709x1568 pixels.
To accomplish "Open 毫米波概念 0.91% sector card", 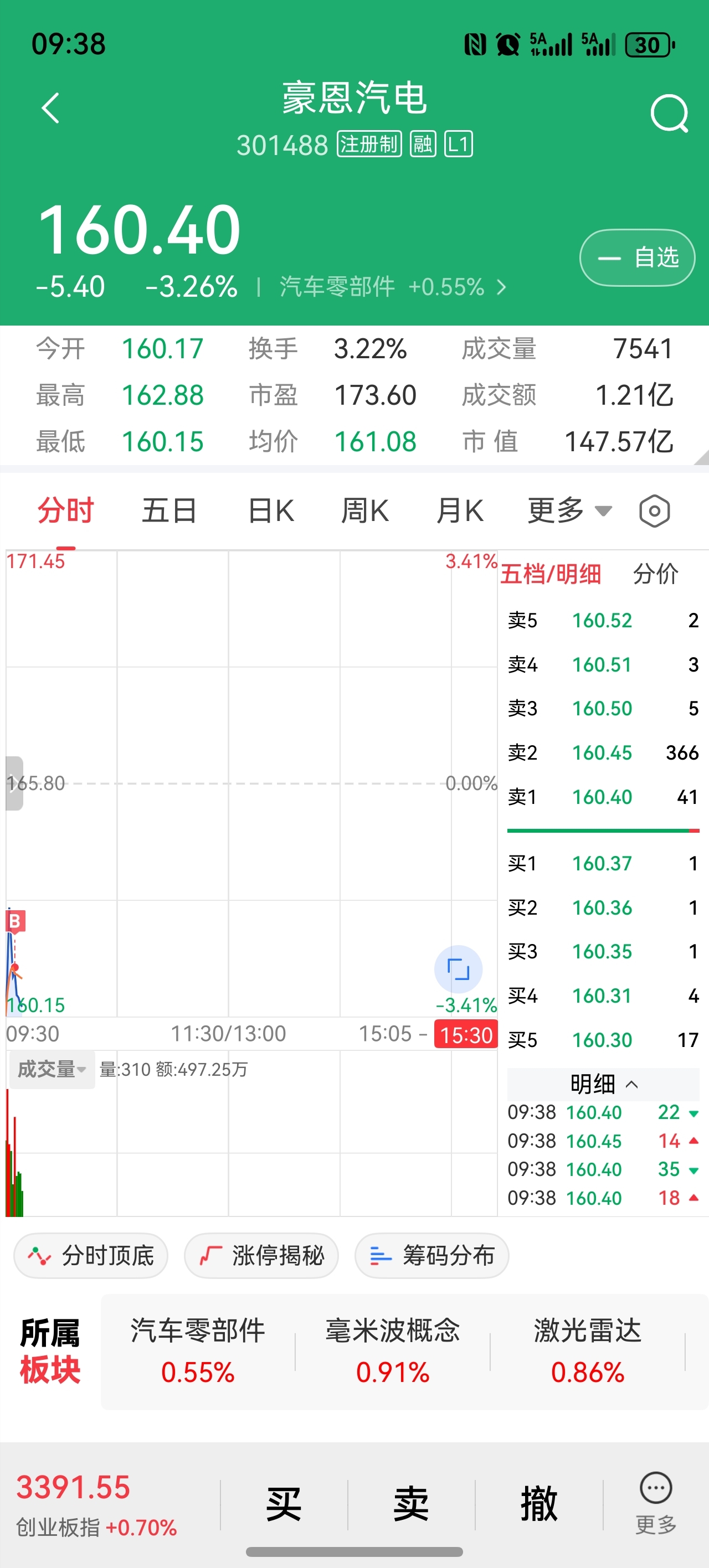I will tap(393, 1352).
